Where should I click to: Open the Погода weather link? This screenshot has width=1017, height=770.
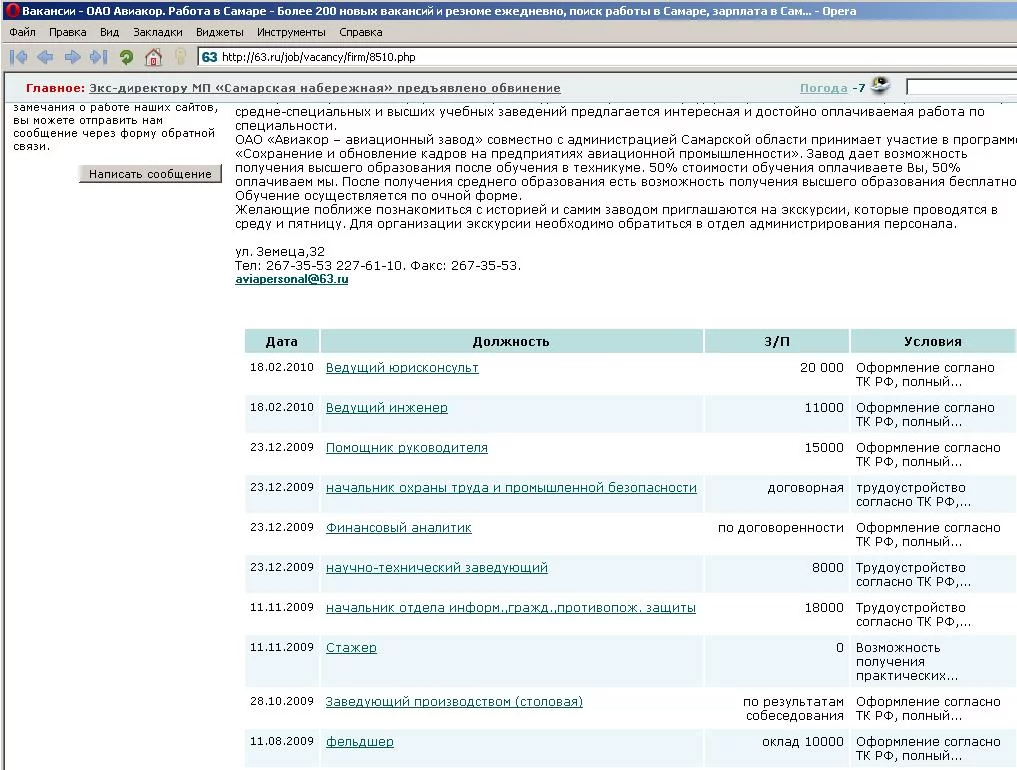tap(823, 88)
